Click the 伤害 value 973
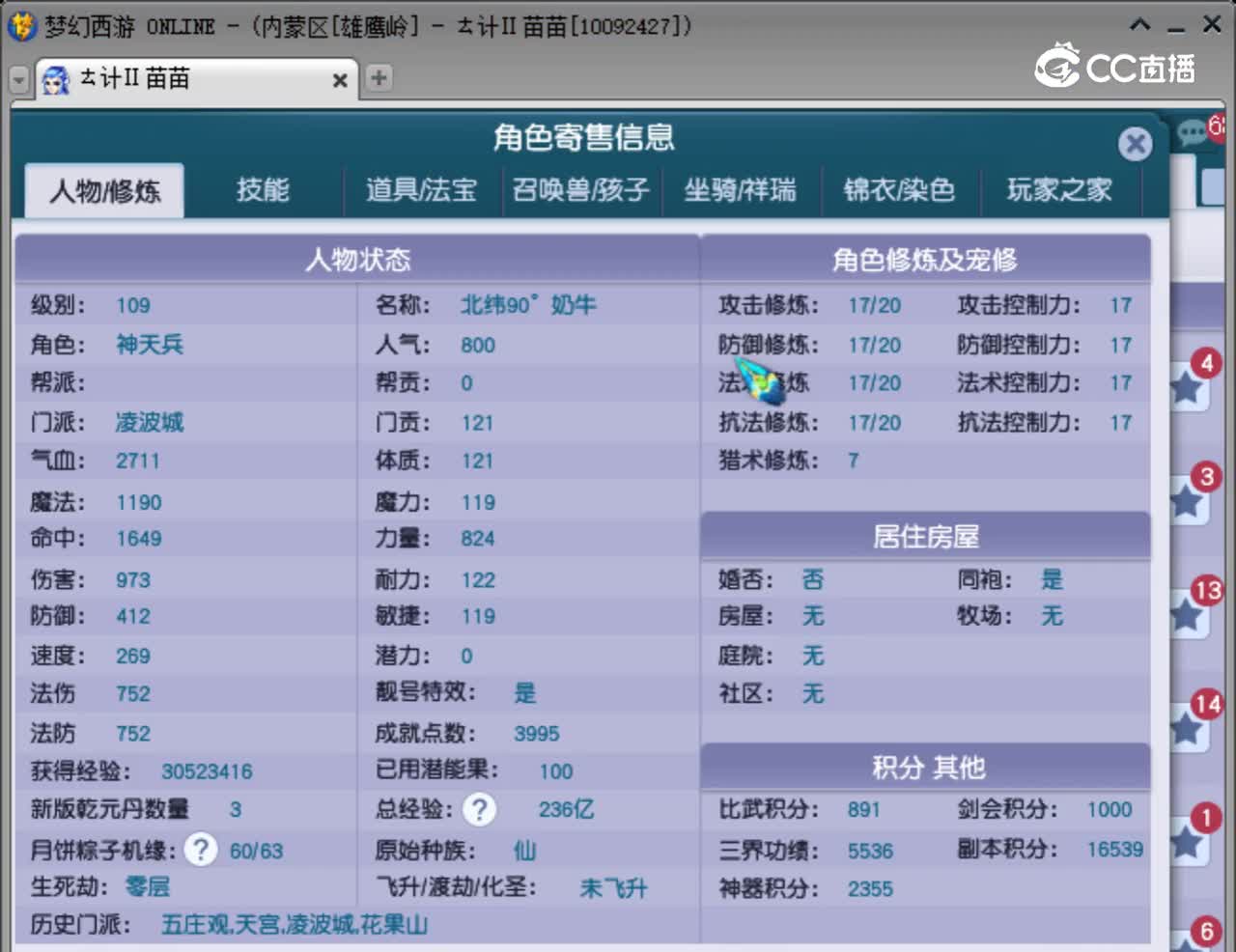1236x952 pixels. (x=133, y=580)
